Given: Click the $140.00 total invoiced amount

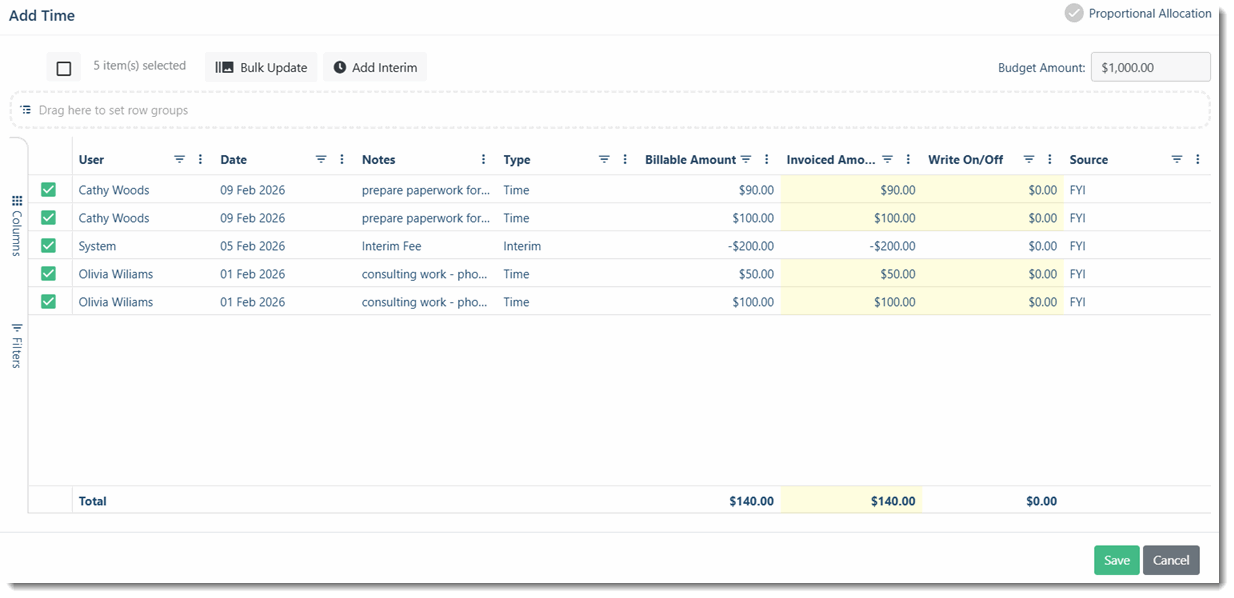Looking at the screenshot, I should 892,501.
